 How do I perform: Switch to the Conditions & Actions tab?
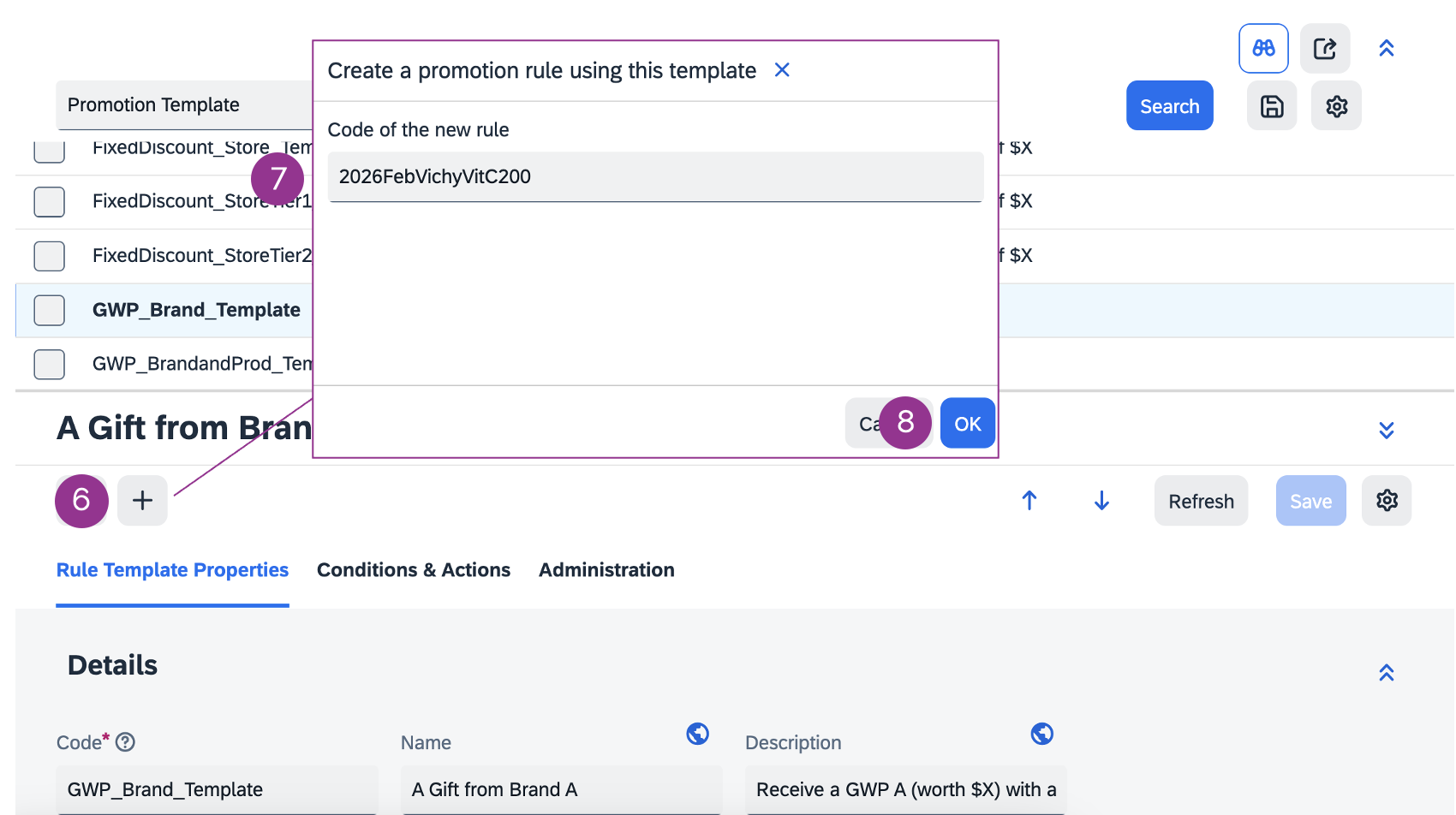414,570
